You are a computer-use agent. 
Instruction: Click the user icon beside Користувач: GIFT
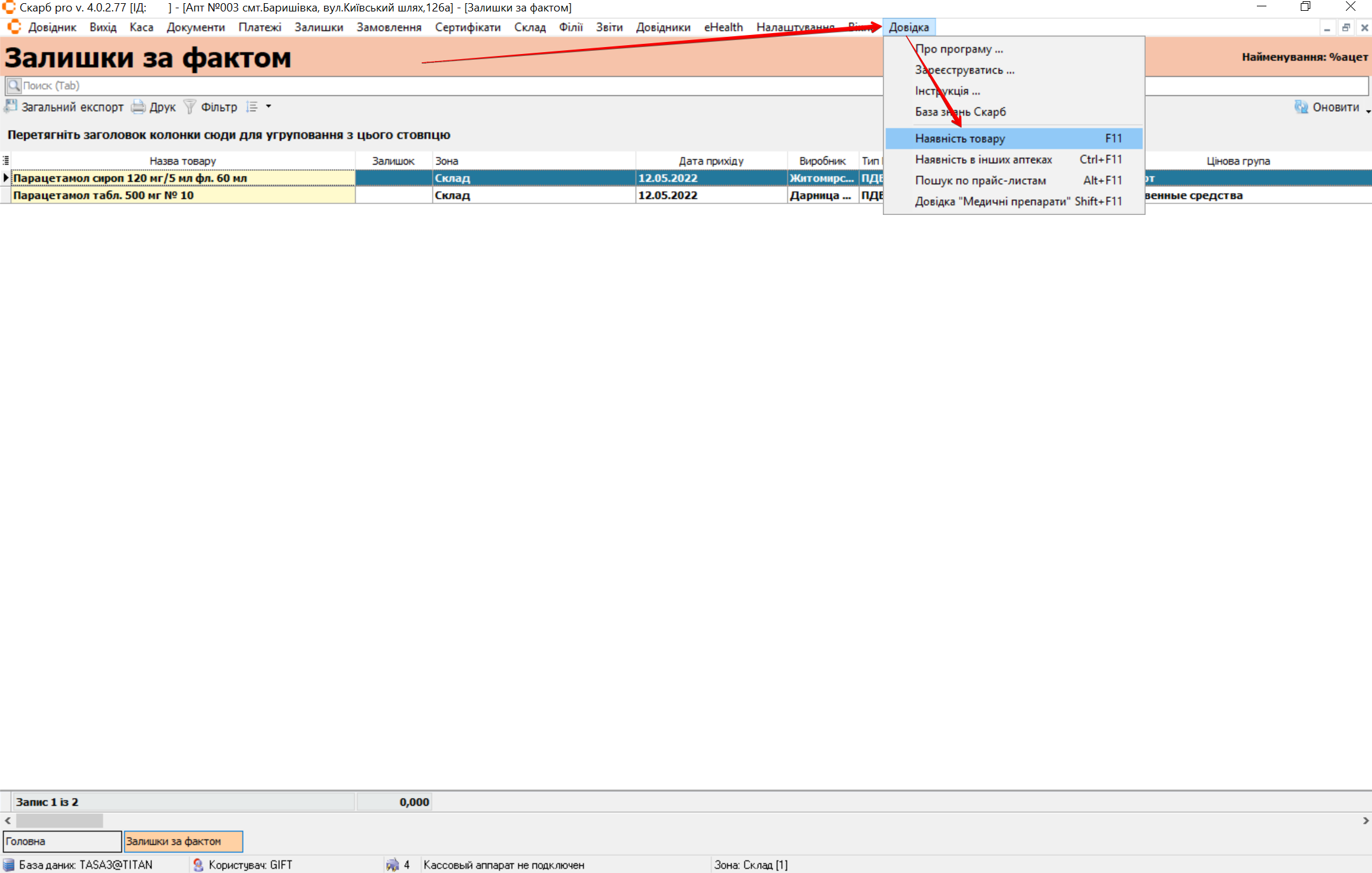click(x=198, y=865)
